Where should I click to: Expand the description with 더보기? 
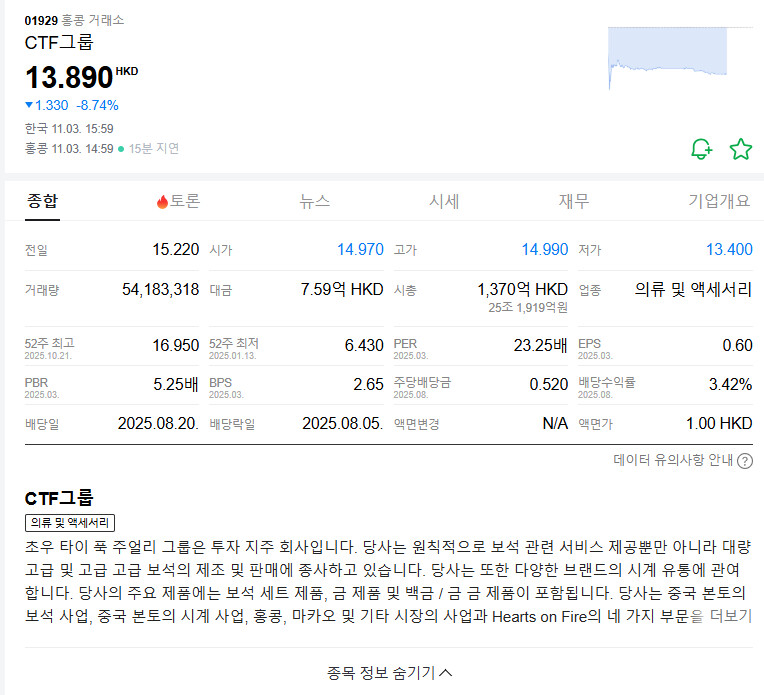click(731, 616)
